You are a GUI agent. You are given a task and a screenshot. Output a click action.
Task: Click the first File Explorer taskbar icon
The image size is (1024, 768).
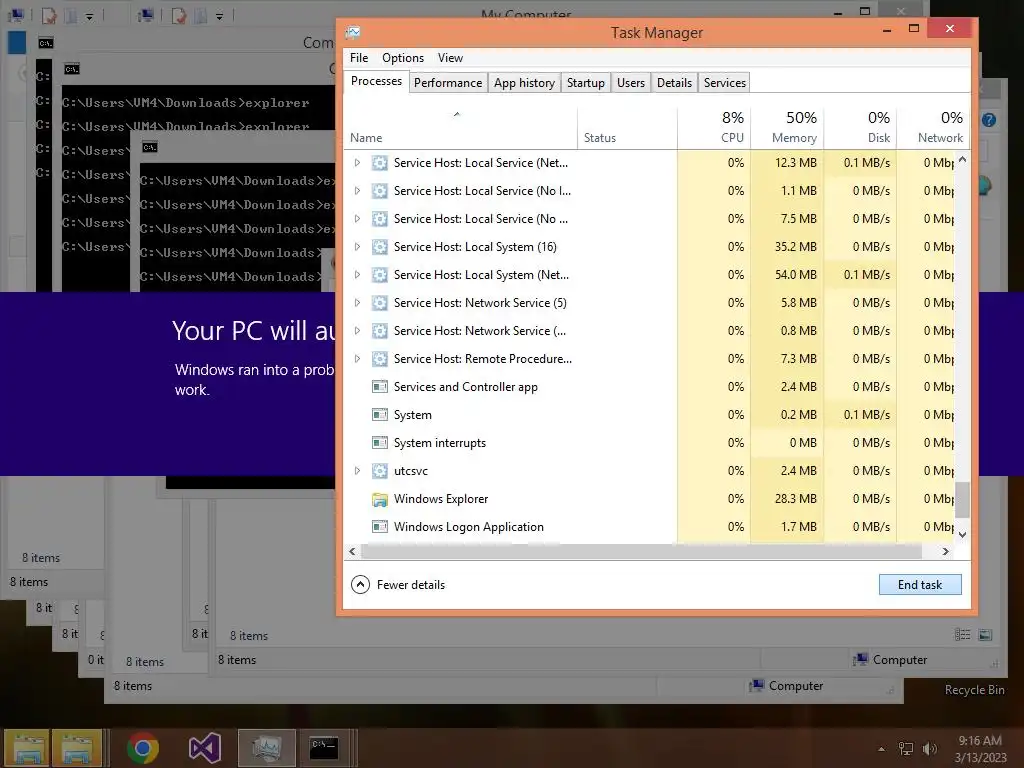click(27, 748)
